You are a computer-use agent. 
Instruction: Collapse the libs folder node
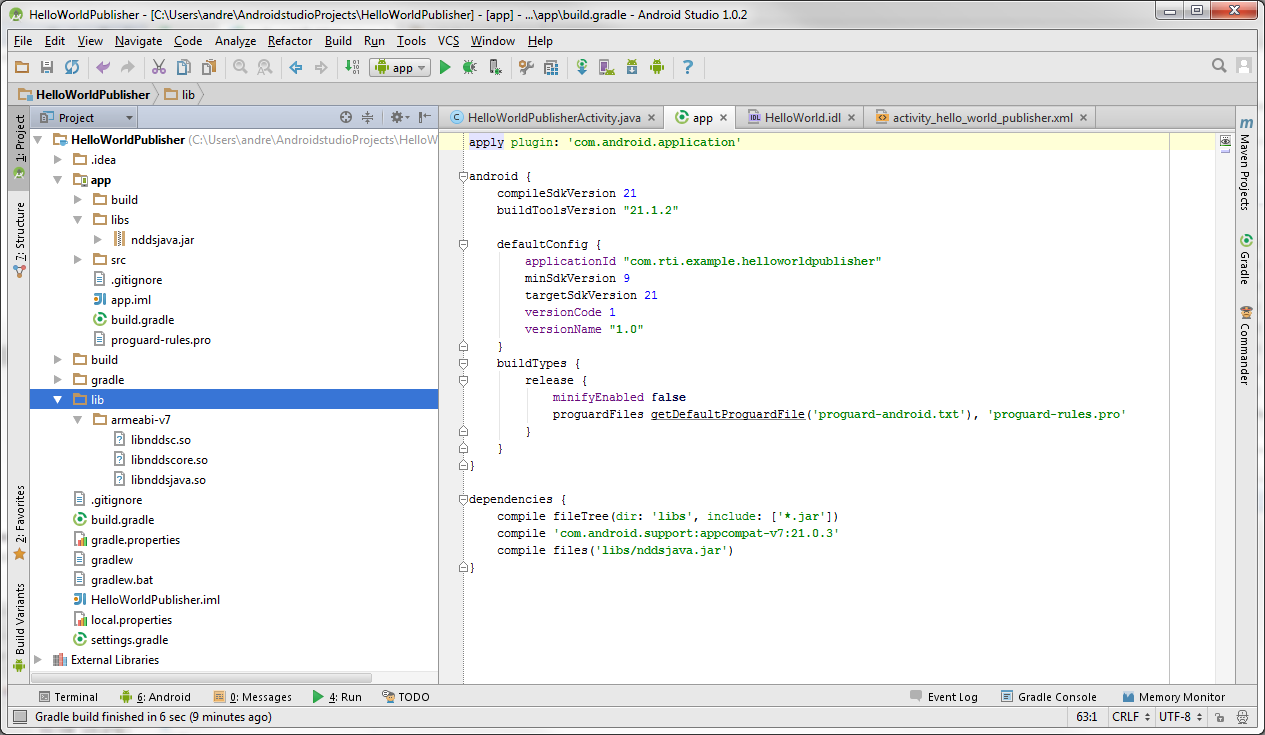[x=78, y=220]
